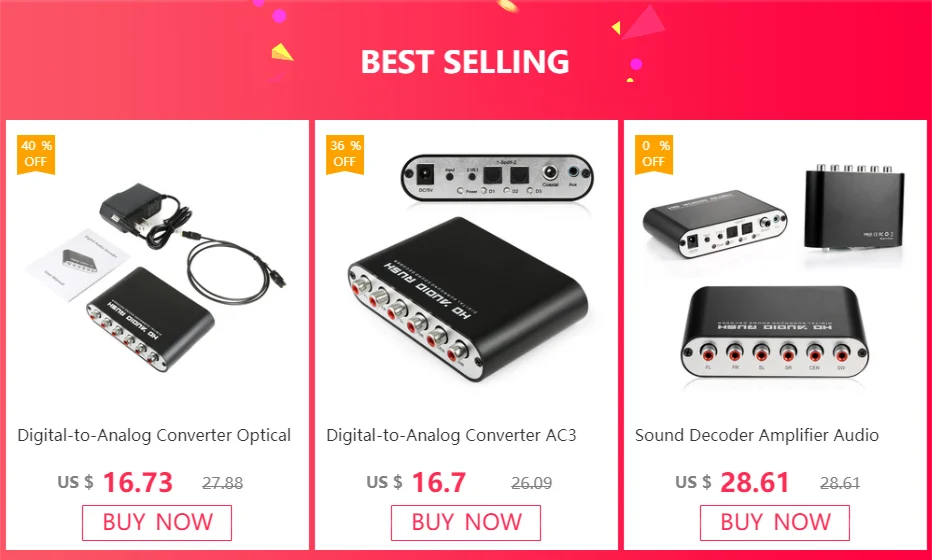Click the upright black decoder box image
The height and width of the screenshot is (560, 932).
point(855,206)
